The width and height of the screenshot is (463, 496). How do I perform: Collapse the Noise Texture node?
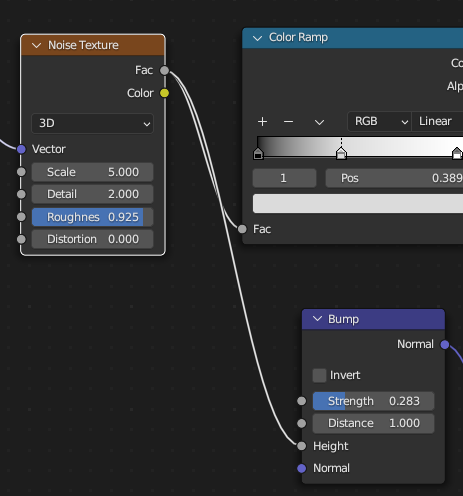tap(37, 45)
